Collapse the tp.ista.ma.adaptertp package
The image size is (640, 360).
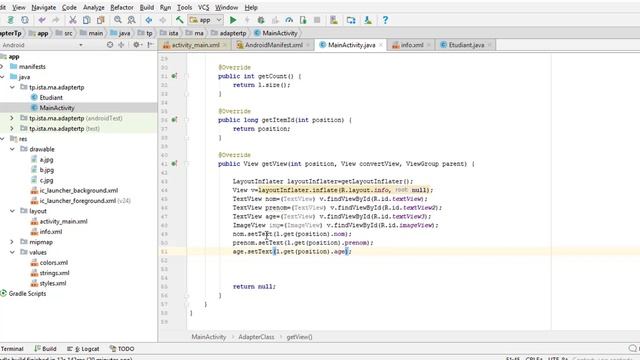[12, 87]
